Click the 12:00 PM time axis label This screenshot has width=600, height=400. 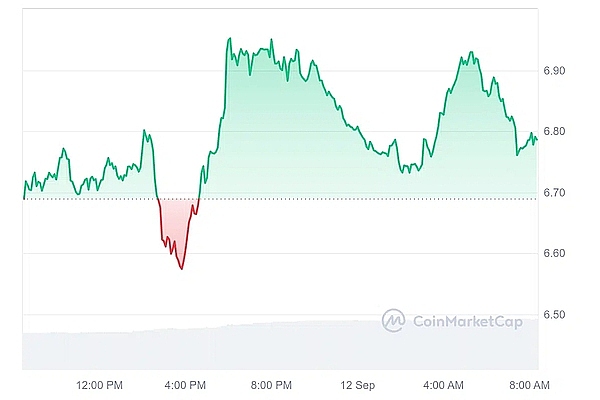100,385
